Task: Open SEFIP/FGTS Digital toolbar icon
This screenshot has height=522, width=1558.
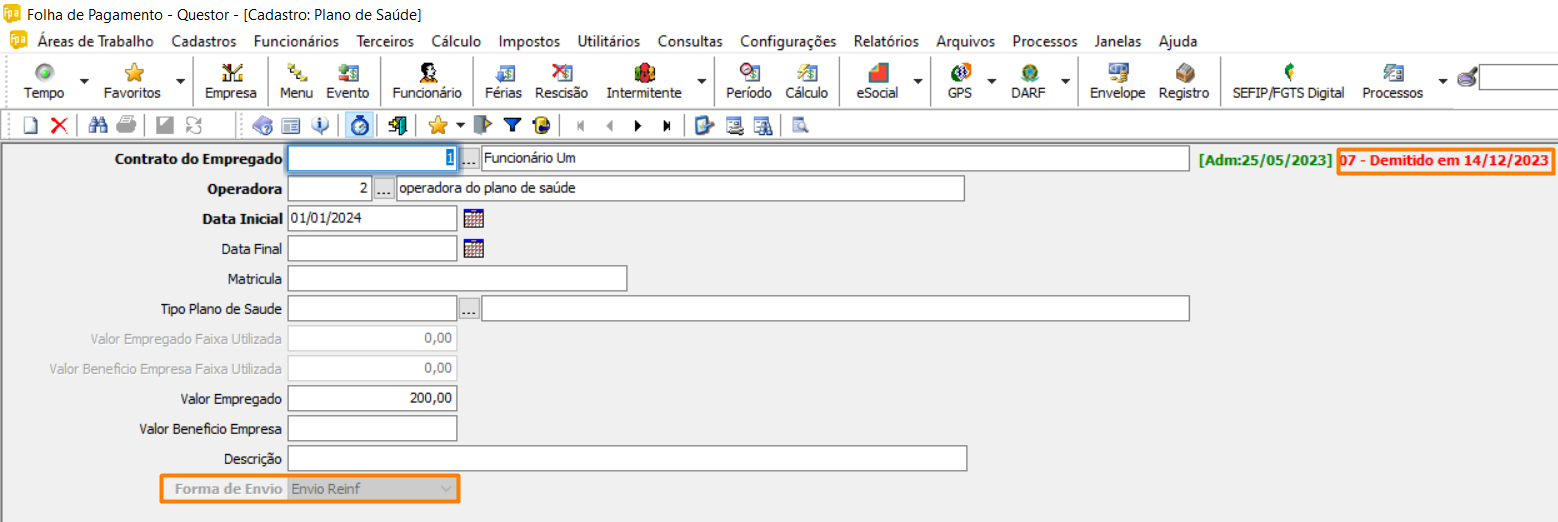Action: coord(1289,81)
